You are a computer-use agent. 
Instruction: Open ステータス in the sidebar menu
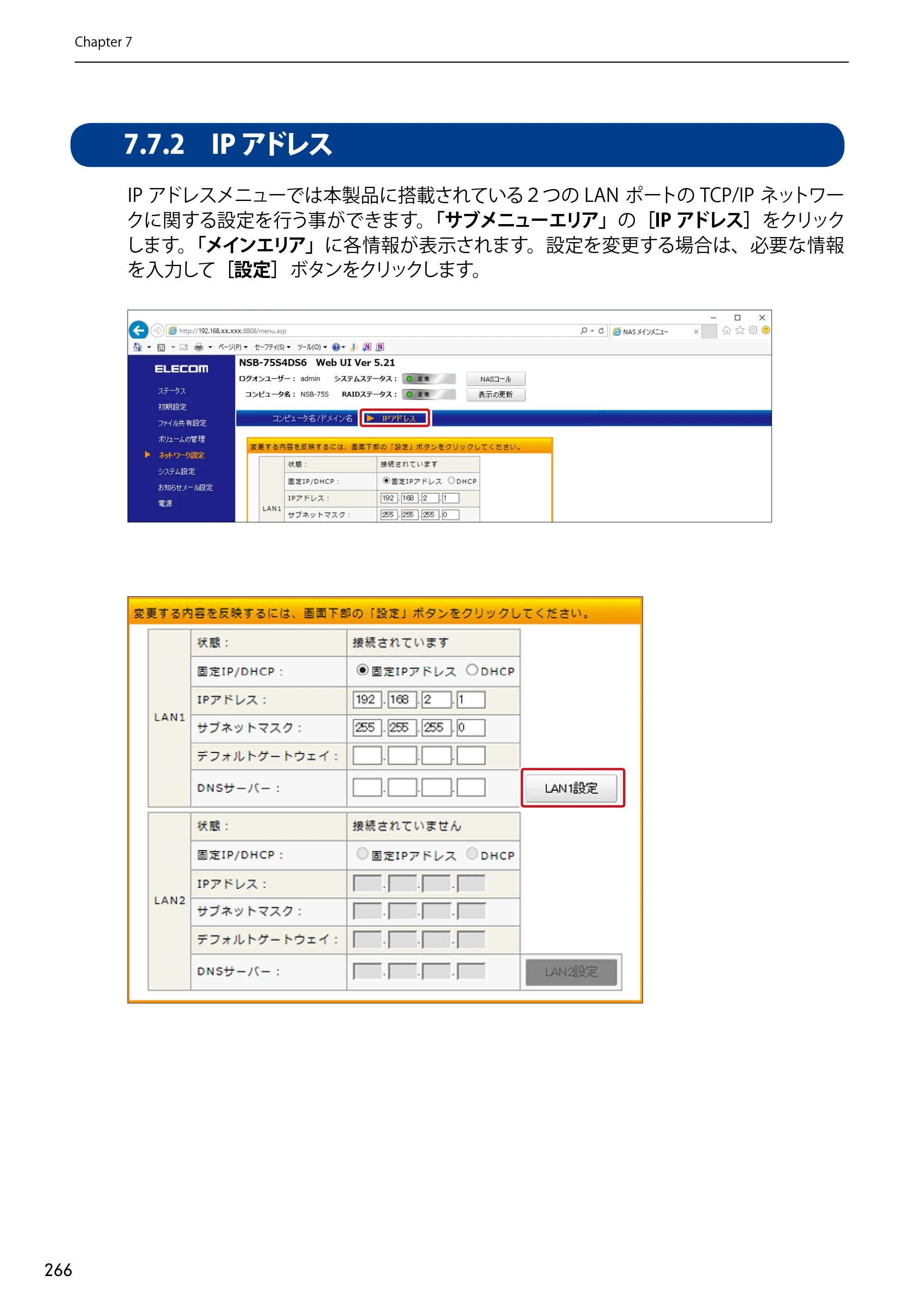(172, 391)
